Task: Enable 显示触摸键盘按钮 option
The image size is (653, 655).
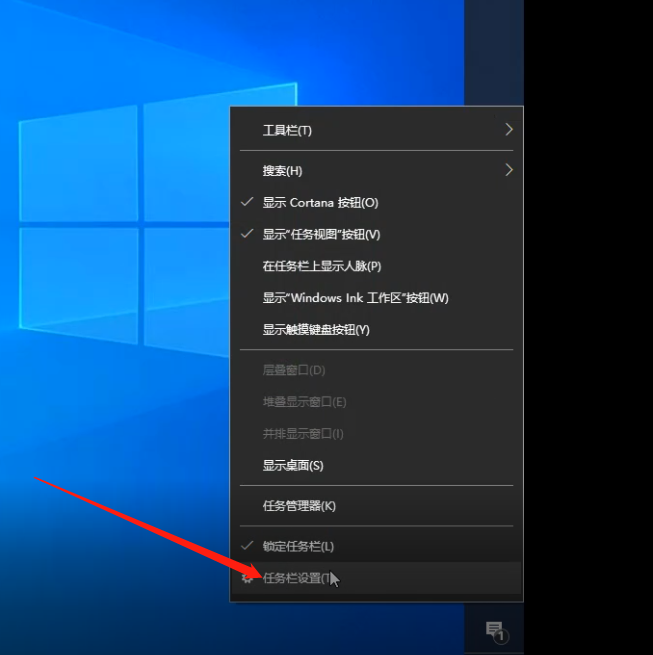Action: click(316, 330)
